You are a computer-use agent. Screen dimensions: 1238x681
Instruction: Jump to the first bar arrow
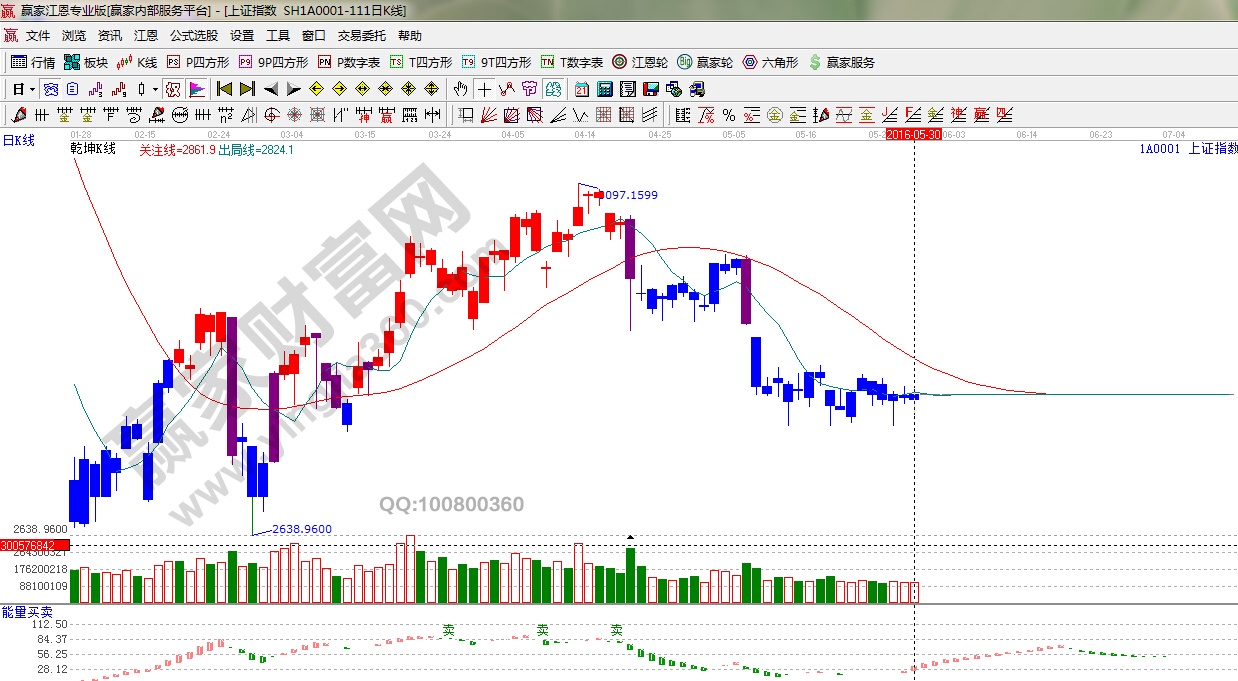[x=224, y=89]
